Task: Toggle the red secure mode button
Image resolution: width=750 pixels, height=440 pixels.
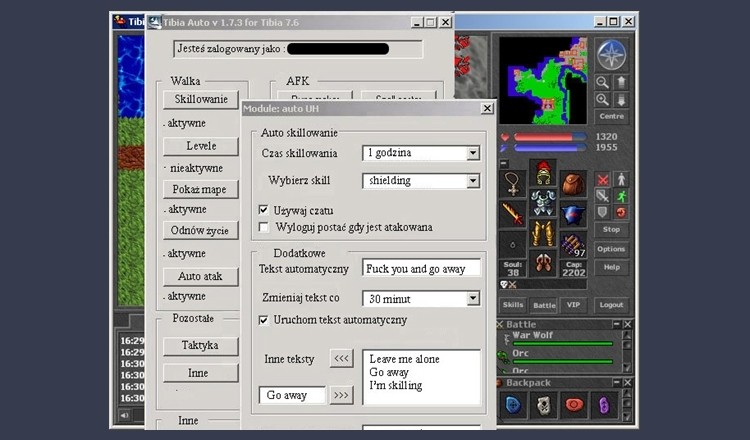Action: pyautogui.click(x=621, y=212)
